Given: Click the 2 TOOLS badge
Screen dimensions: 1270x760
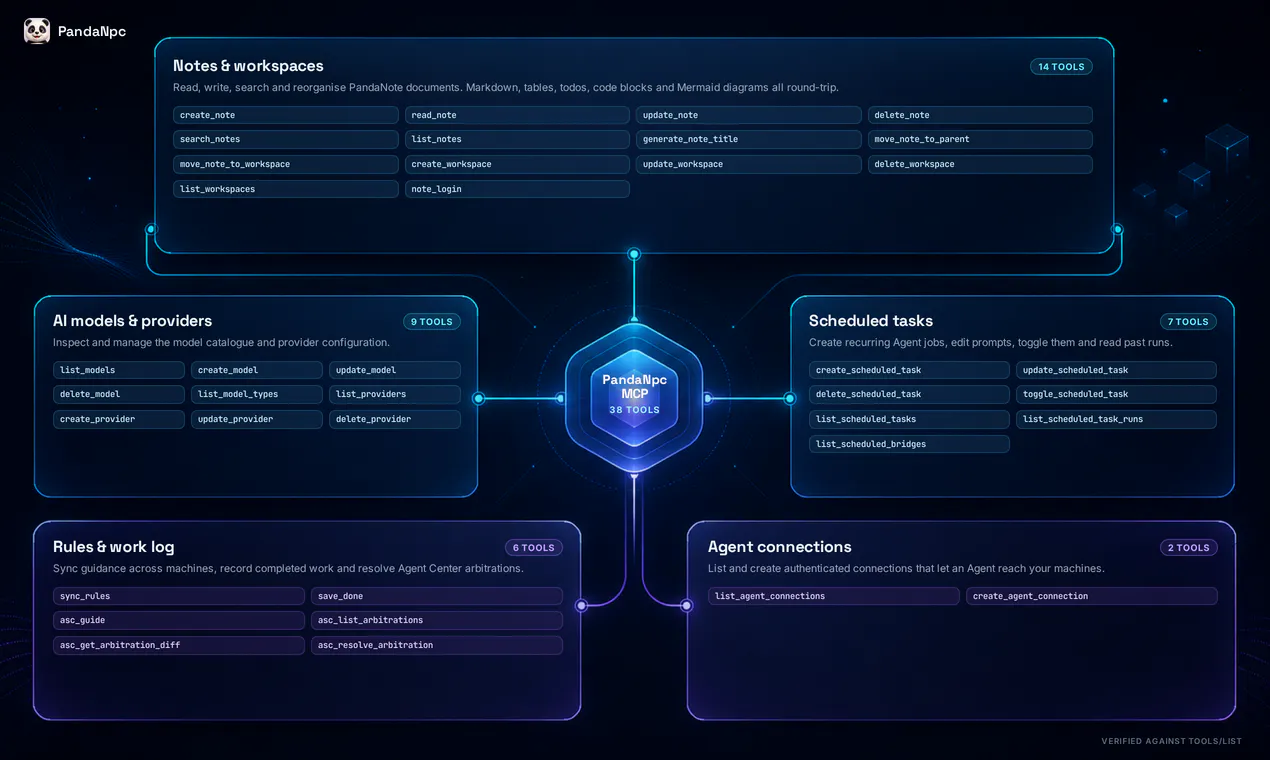Looking at the screenshot, I should [1189, 548].
